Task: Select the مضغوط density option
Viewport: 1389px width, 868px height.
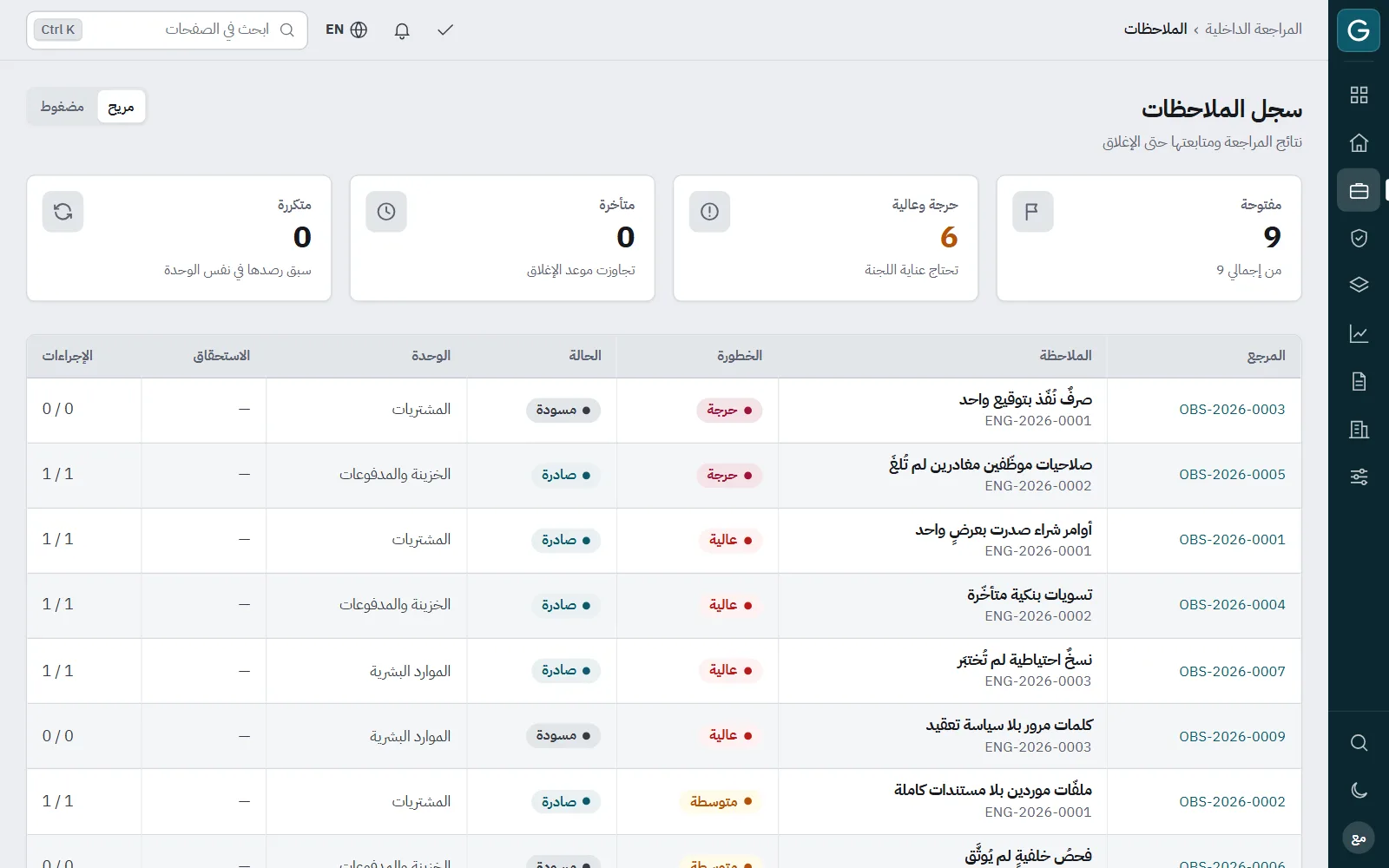Action: tap(63, 107)
